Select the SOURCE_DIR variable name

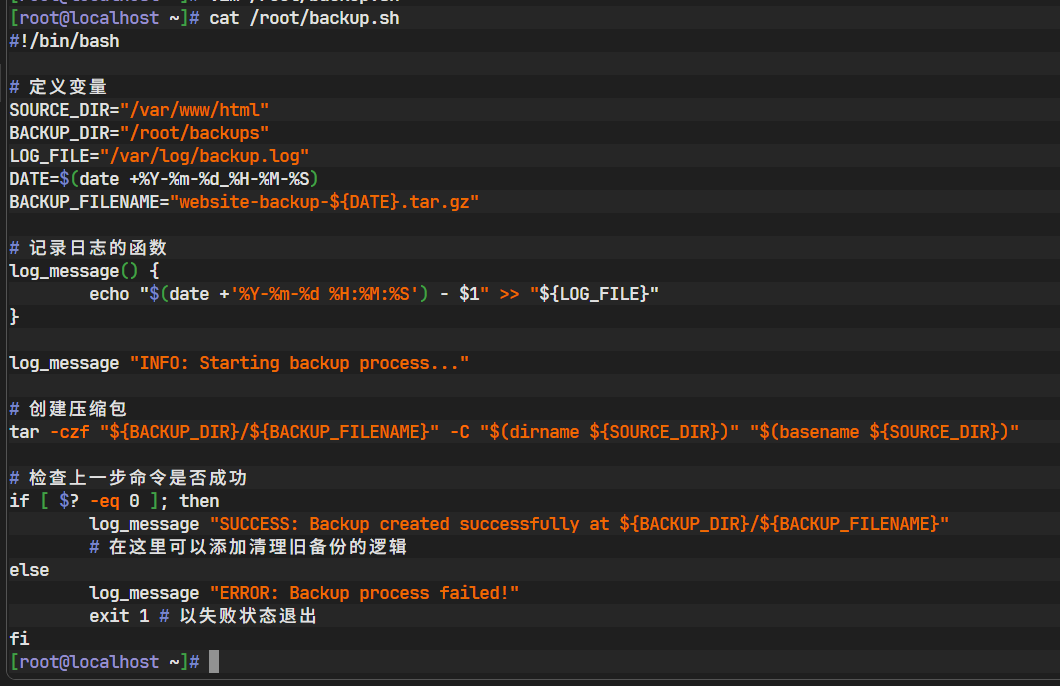[55, 109]
